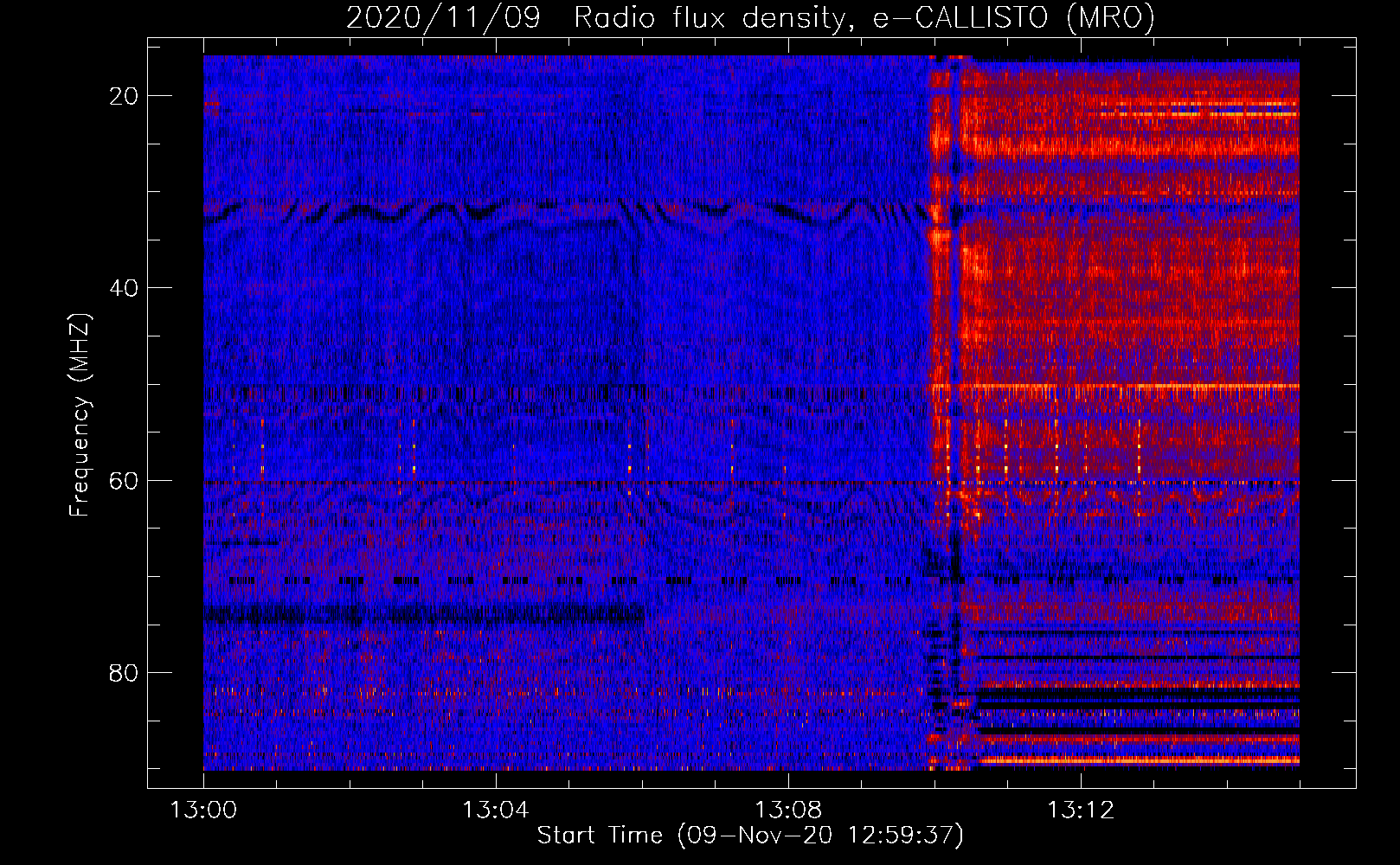This screenshot has width=1400, height=865.
Task: Click the '40' frequency tick label
Action: tap(124, 288)
